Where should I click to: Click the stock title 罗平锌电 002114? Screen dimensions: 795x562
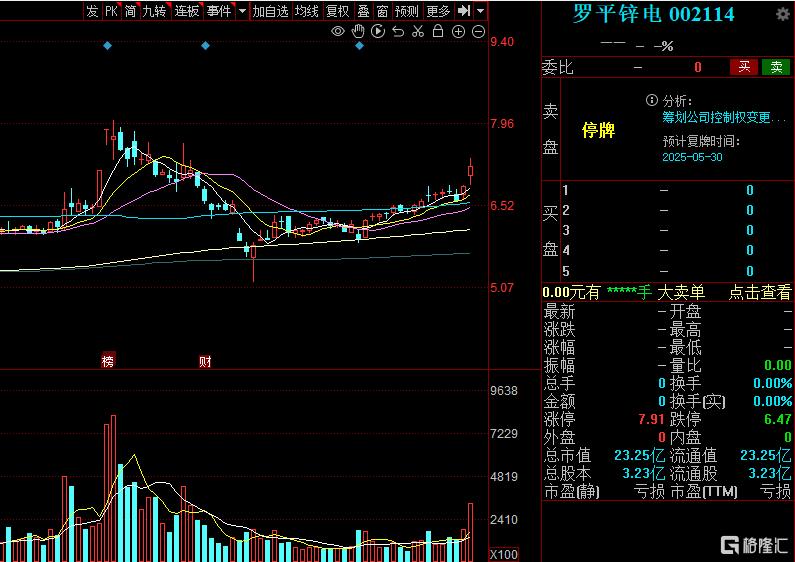click(x=654, y=14)
